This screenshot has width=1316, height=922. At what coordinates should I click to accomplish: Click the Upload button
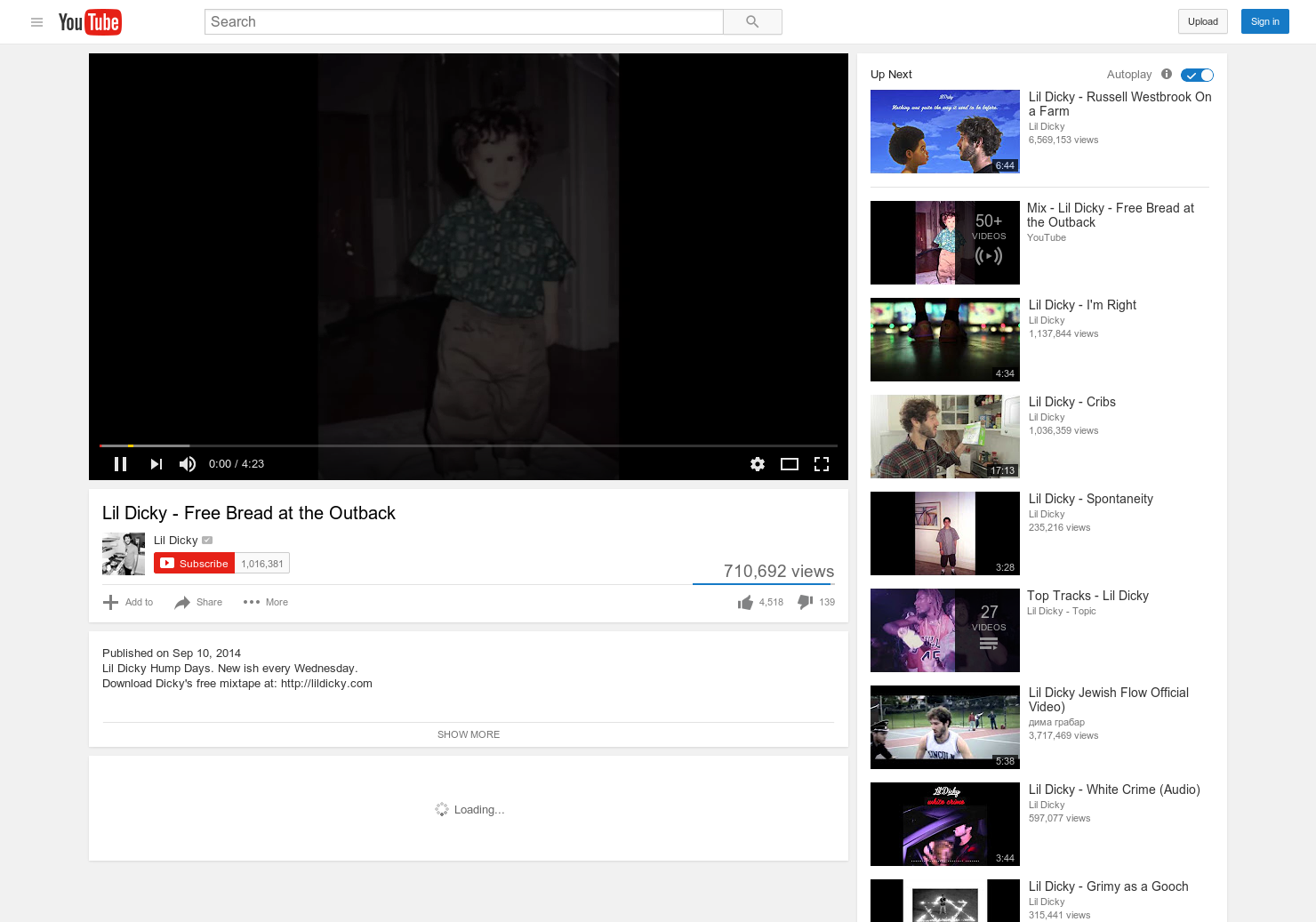pyautogui.click(x=1203, y=22)
